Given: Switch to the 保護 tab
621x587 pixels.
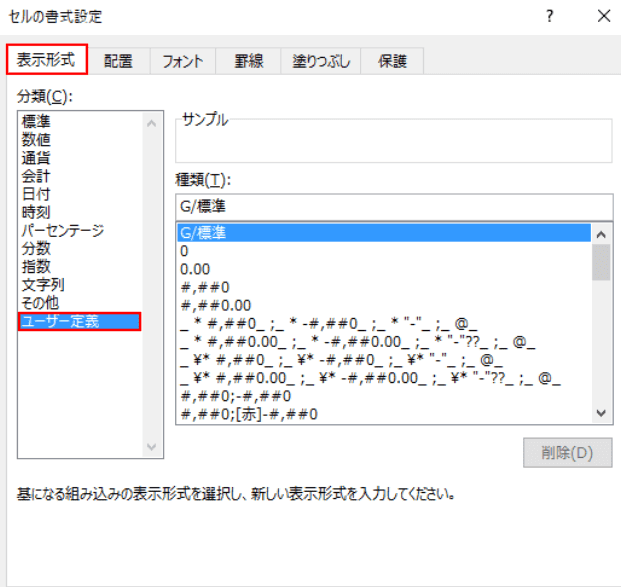Looking at the screenshot, I should tap(392, 61).
